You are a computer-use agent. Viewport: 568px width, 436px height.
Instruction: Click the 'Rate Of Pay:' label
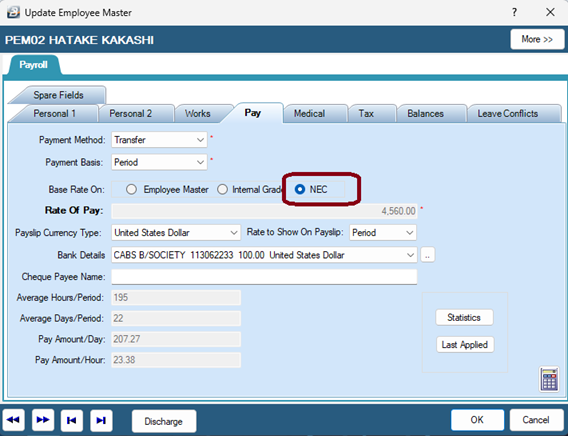74,210
